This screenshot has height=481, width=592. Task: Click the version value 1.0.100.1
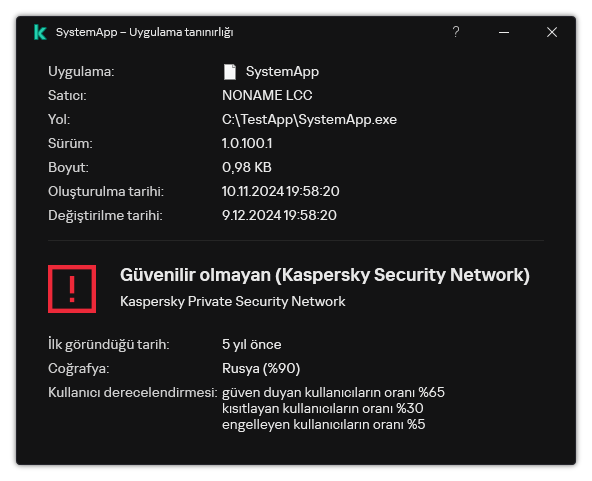pos(247,143)
